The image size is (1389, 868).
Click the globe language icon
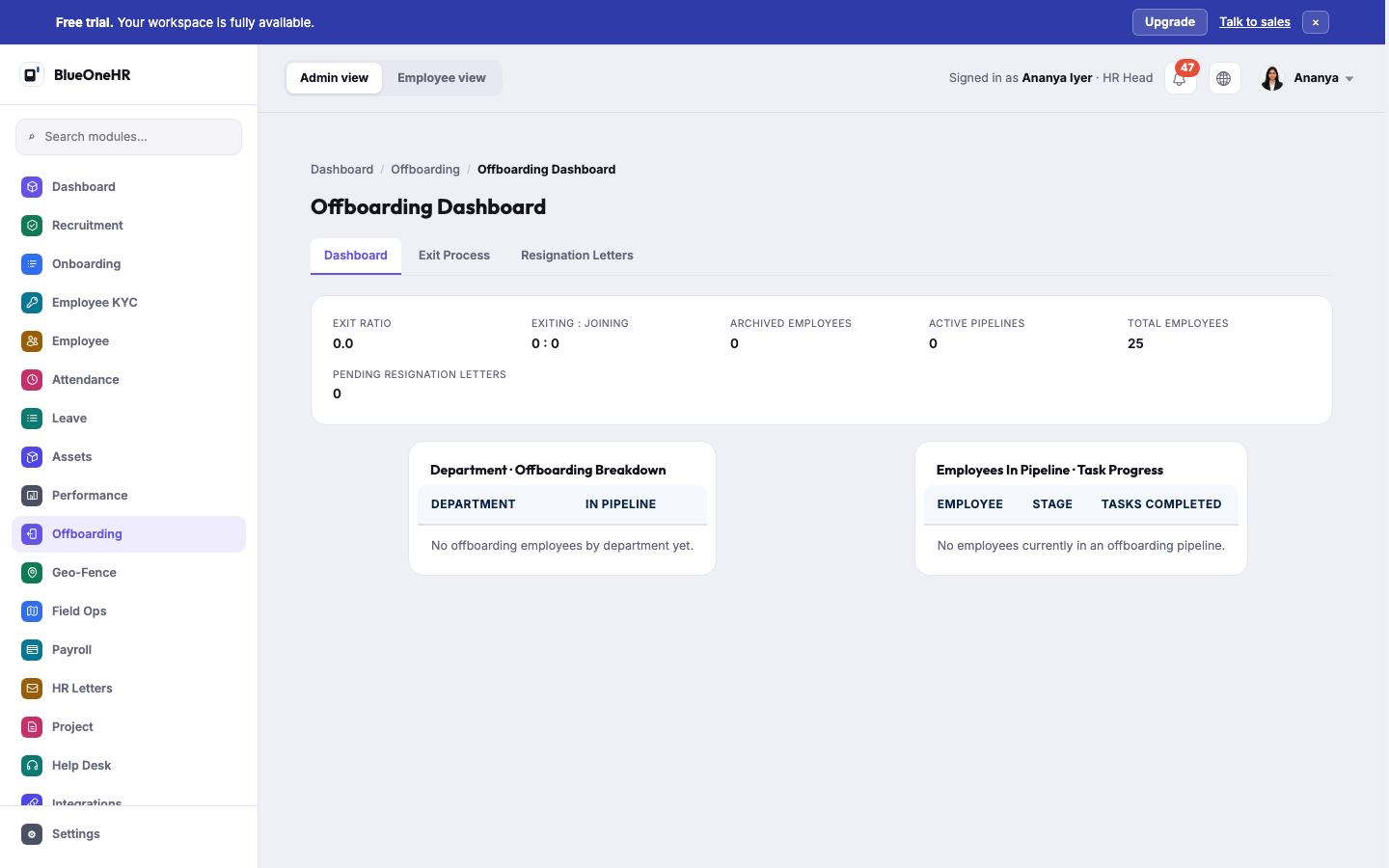click(x=1224, y=78)
